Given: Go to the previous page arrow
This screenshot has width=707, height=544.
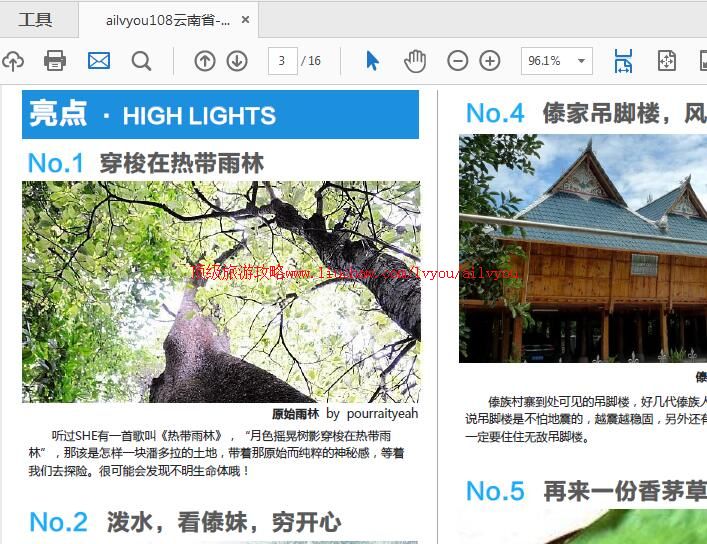Looking at the screenshot, I should tap(205, 61).
